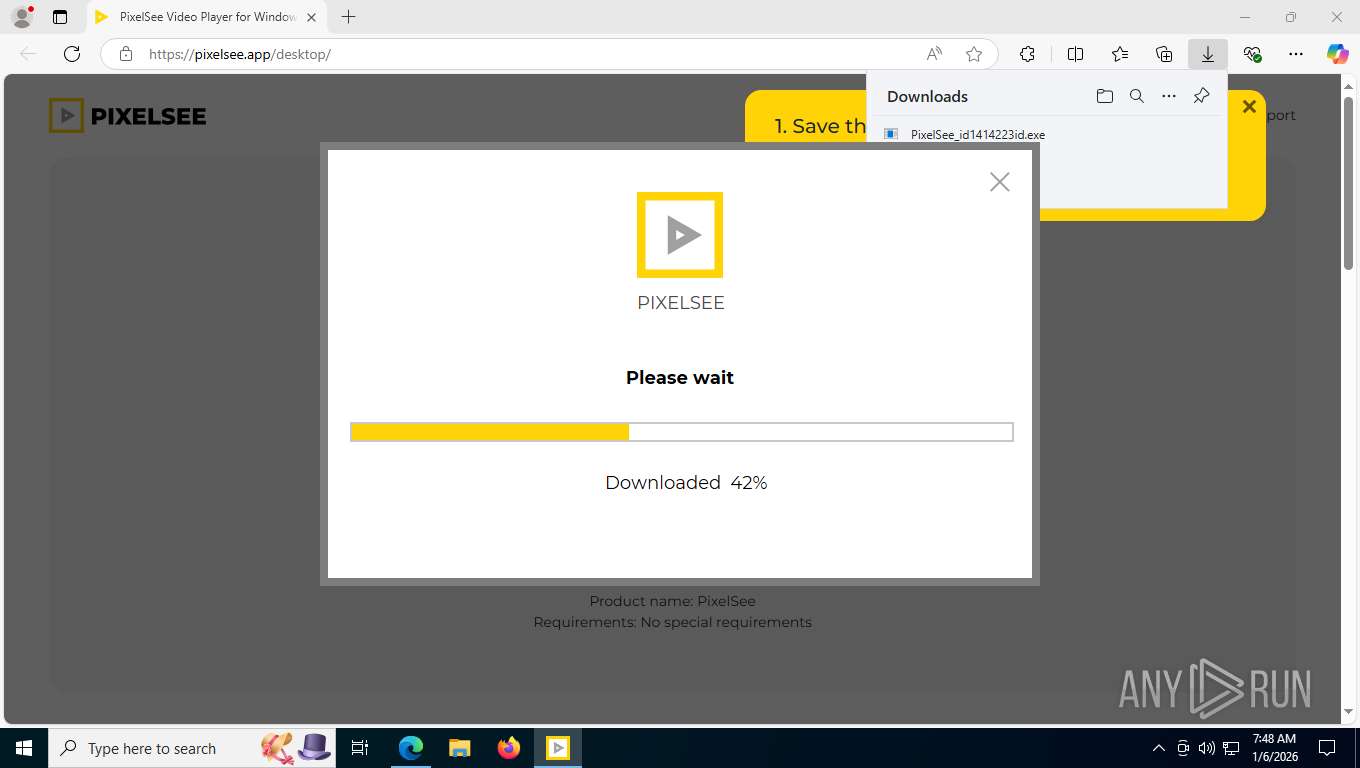The height and width of the screenshot is (768, 1360).
Task: Add this page to favorites
Action: [x=974, y=54]
